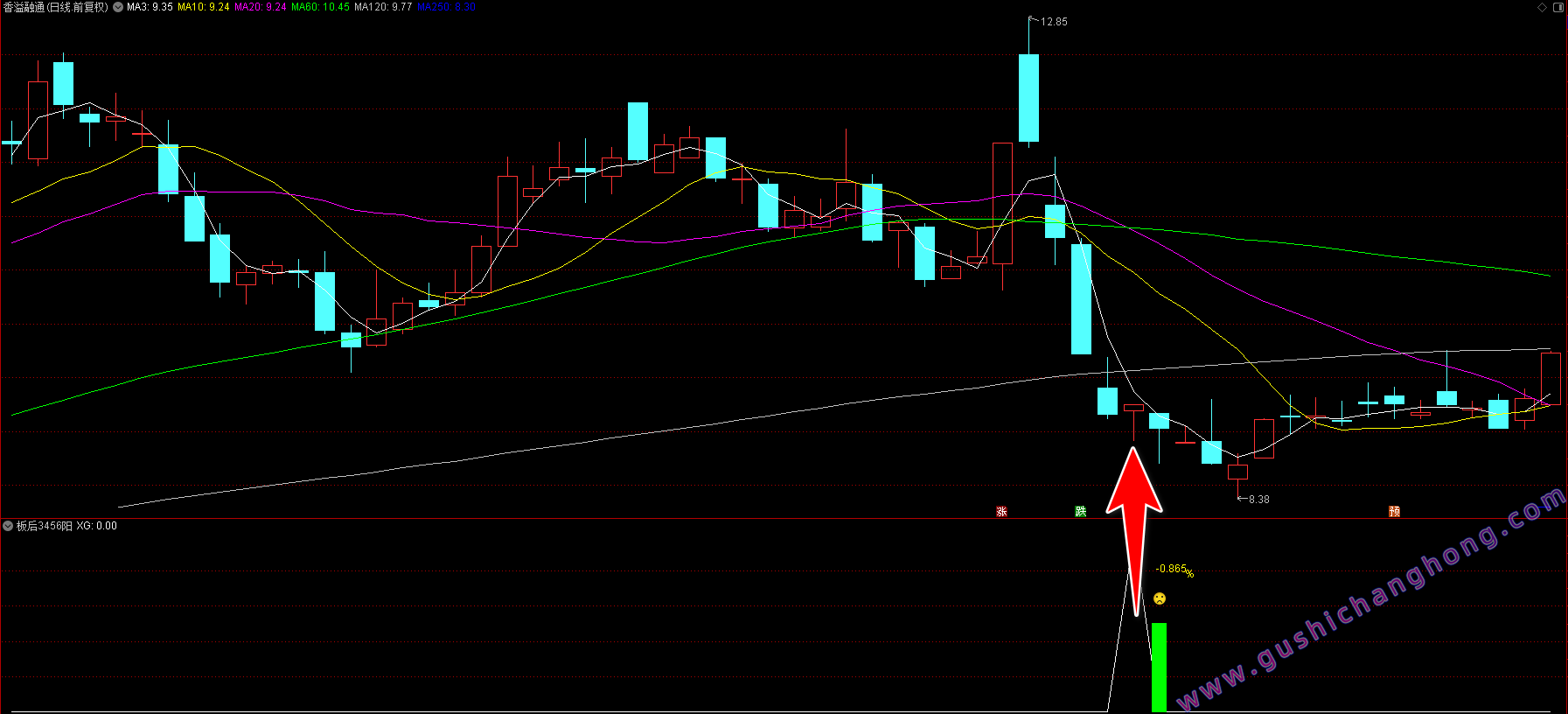Click the green MA60: 10.45 label
Viewport: 1568px width, 714px height.
[x=320, y=7]
